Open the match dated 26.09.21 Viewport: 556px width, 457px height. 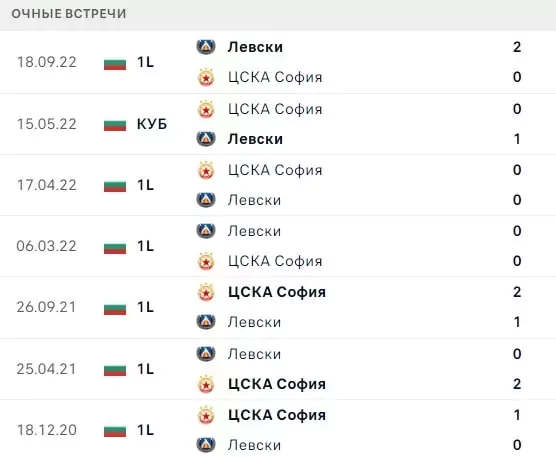pyautogui.click(x=46, y=307)
